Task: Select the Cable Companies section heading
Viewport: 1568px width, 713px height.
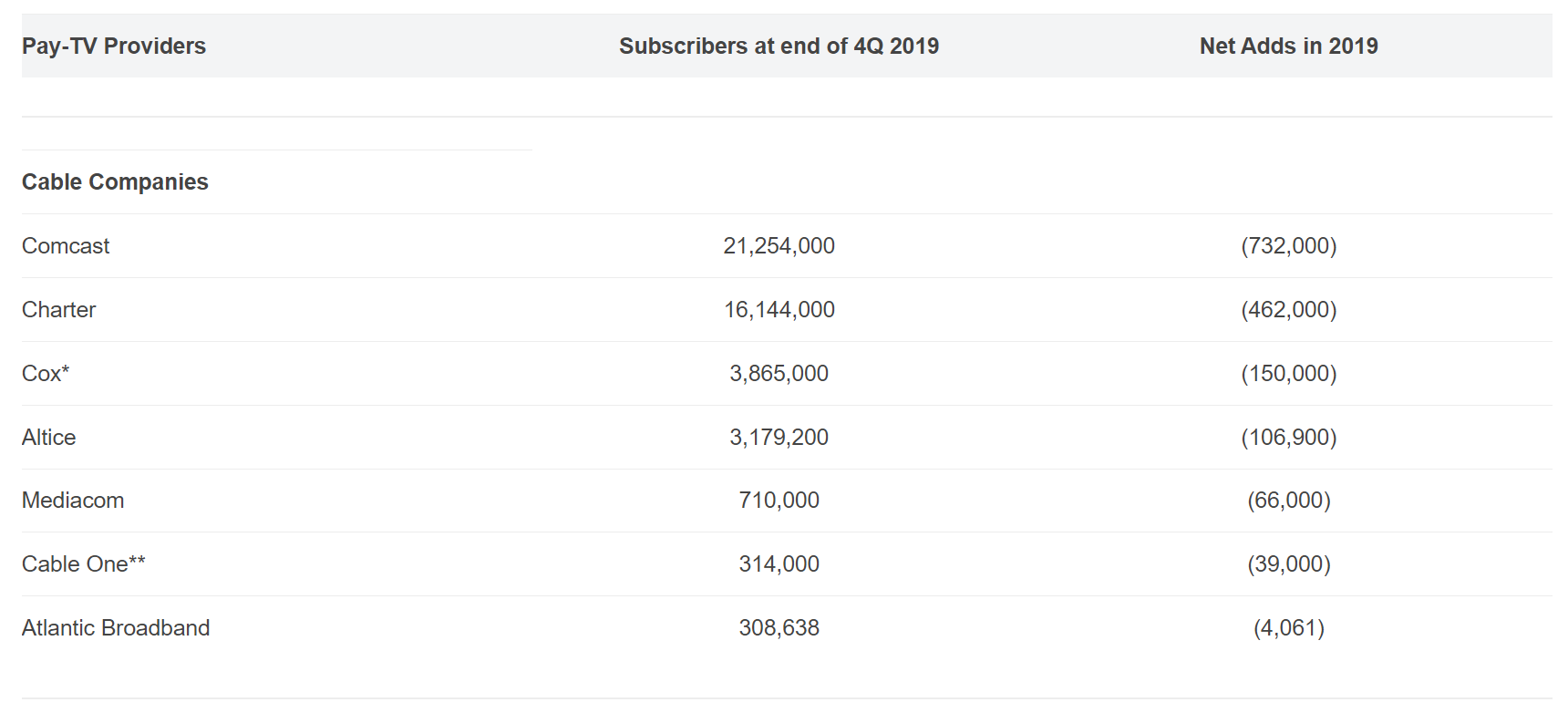Action: pyautogui.click(x=115, y=182)
